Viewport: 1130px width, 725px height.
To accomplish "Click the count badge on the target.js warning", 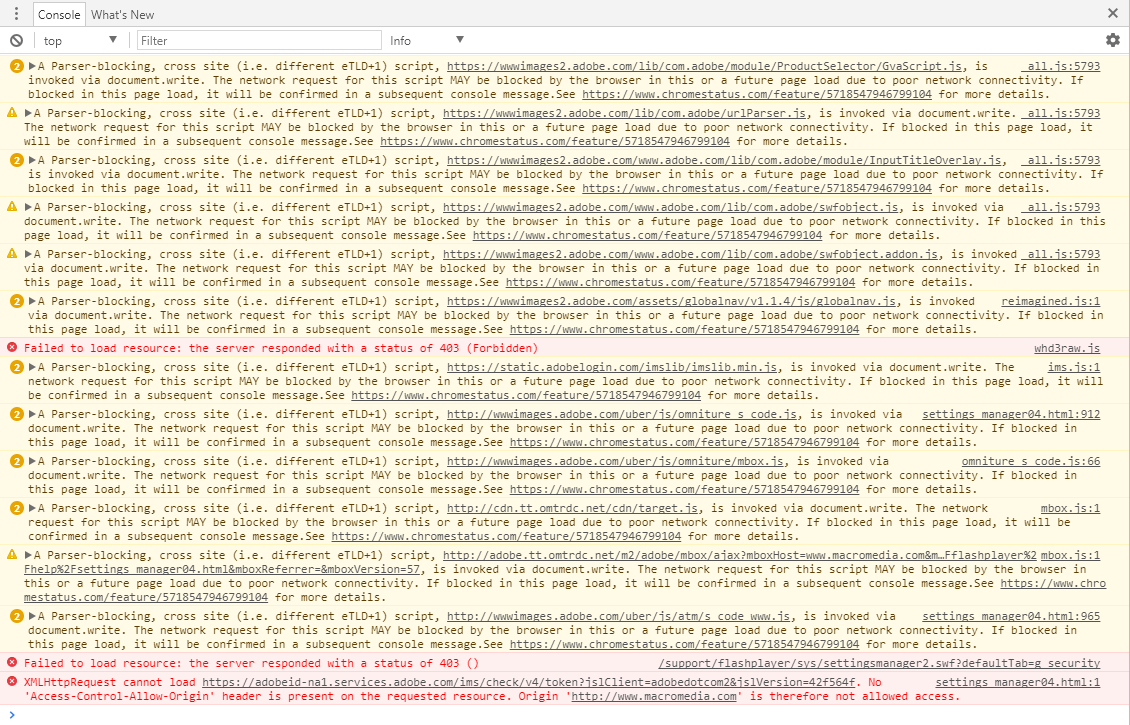I will click(x=17, y=508).
